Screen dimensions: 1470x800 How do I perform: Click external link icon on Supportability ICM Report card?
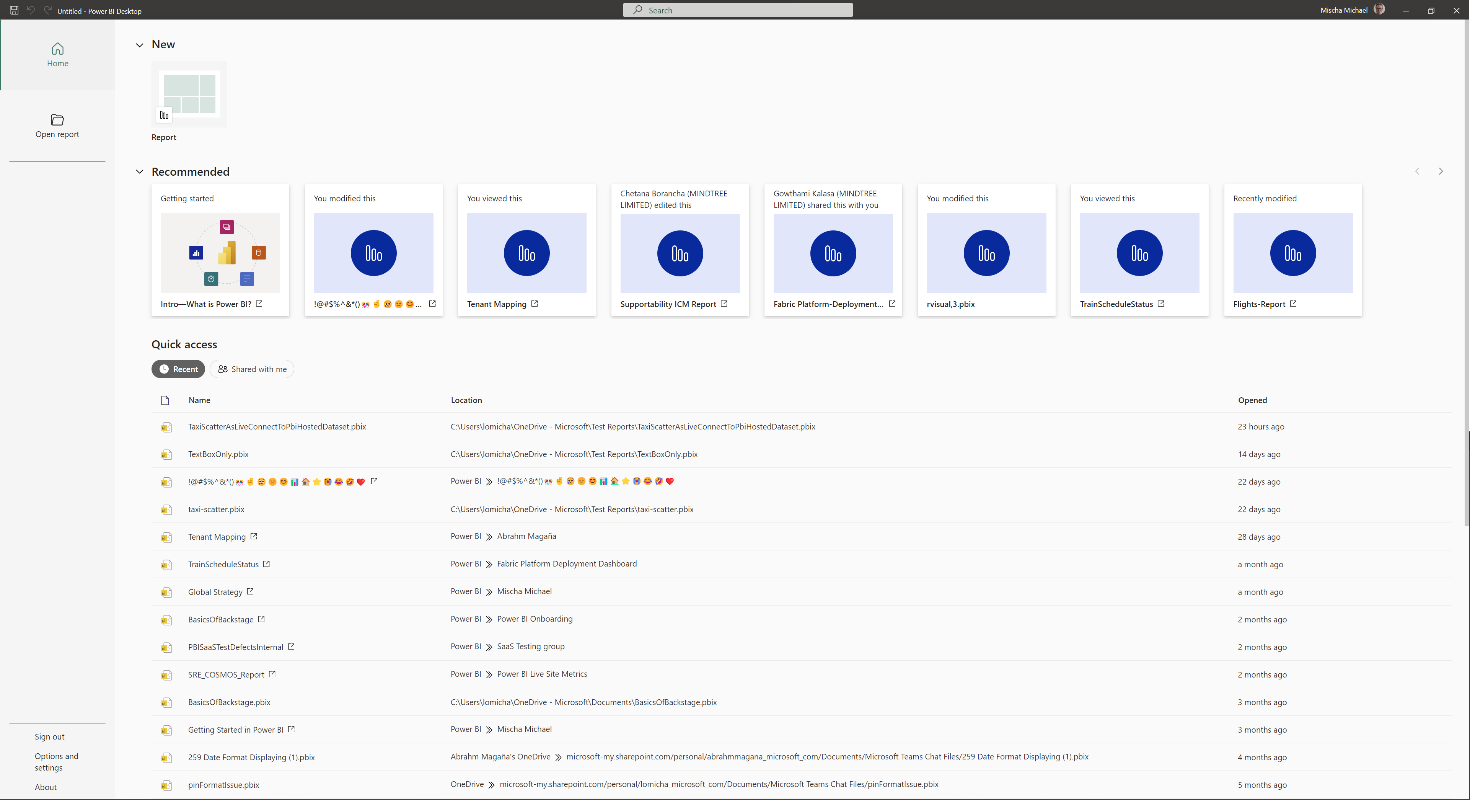[724, 304]
